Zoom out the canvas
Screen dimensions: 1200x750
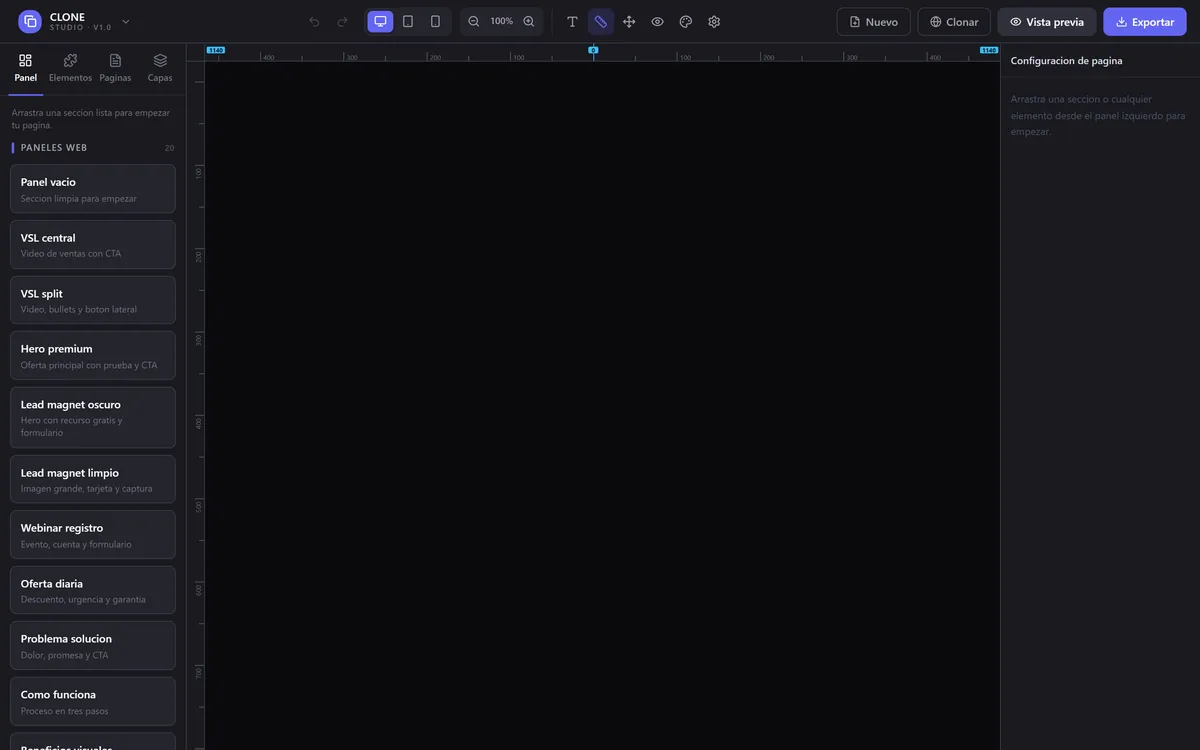[474, 22]
